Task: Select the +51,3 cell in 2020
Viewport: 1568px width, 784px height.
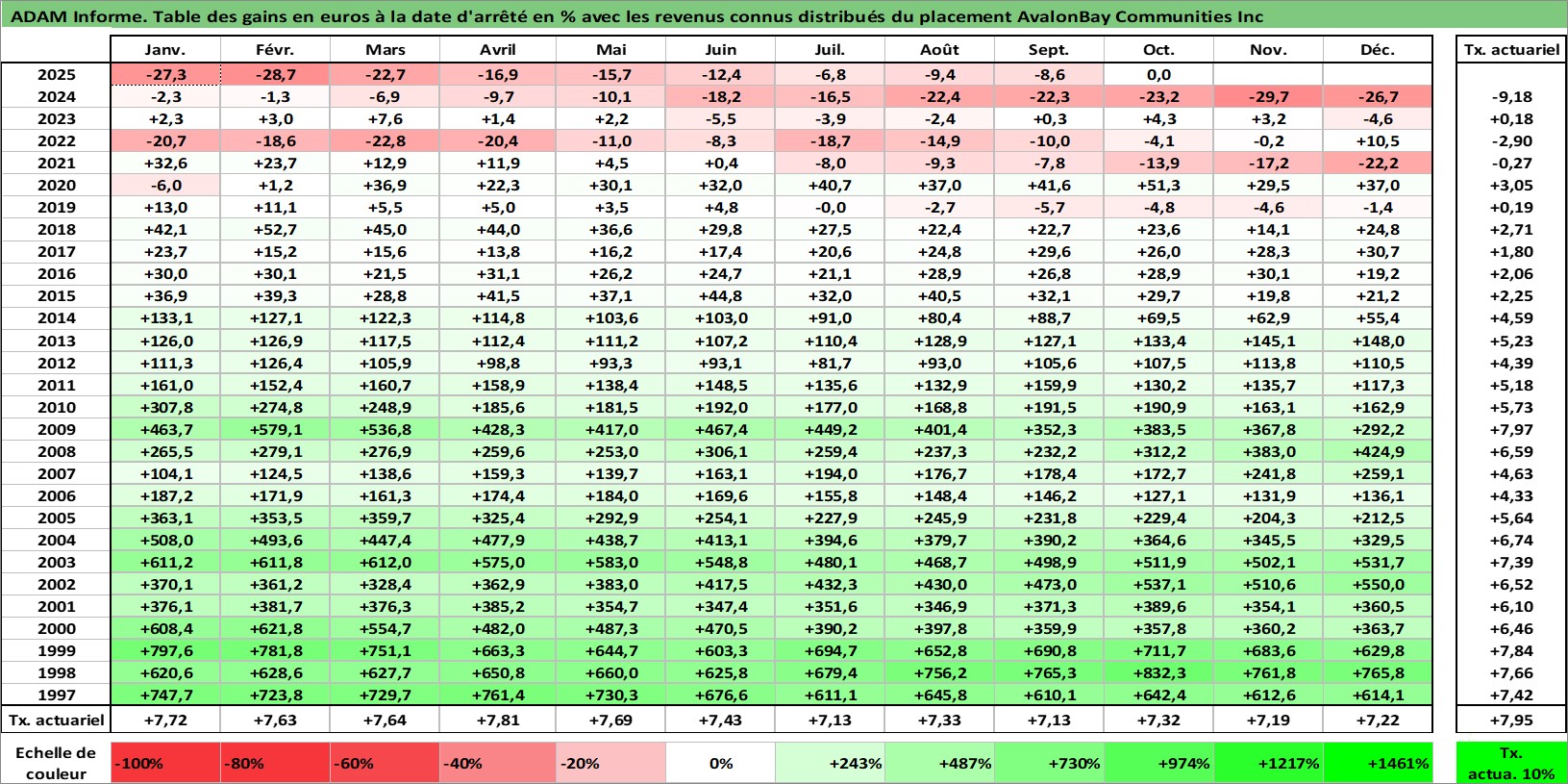Action: point(1158,186)
